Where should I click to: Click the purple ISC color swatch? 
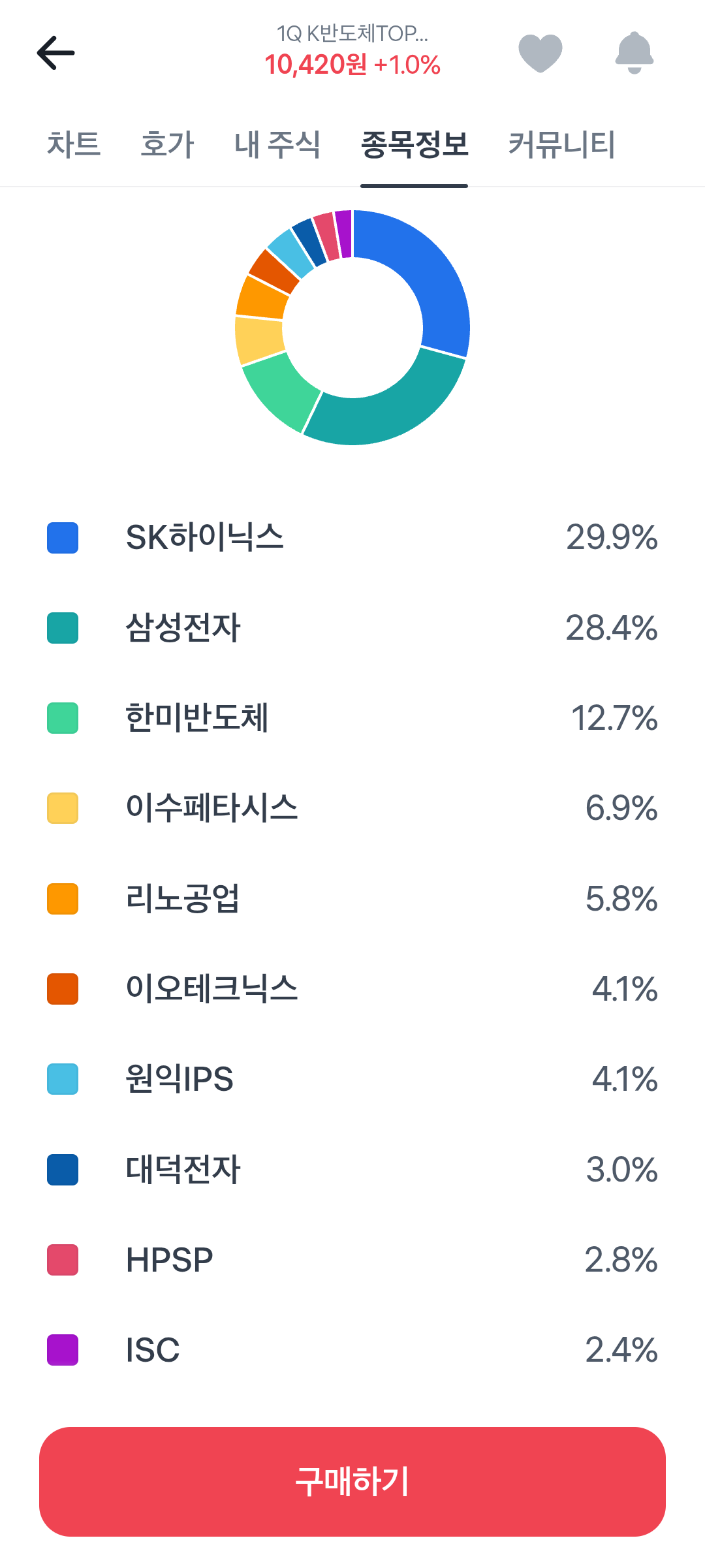click(x=63, y=1350)
